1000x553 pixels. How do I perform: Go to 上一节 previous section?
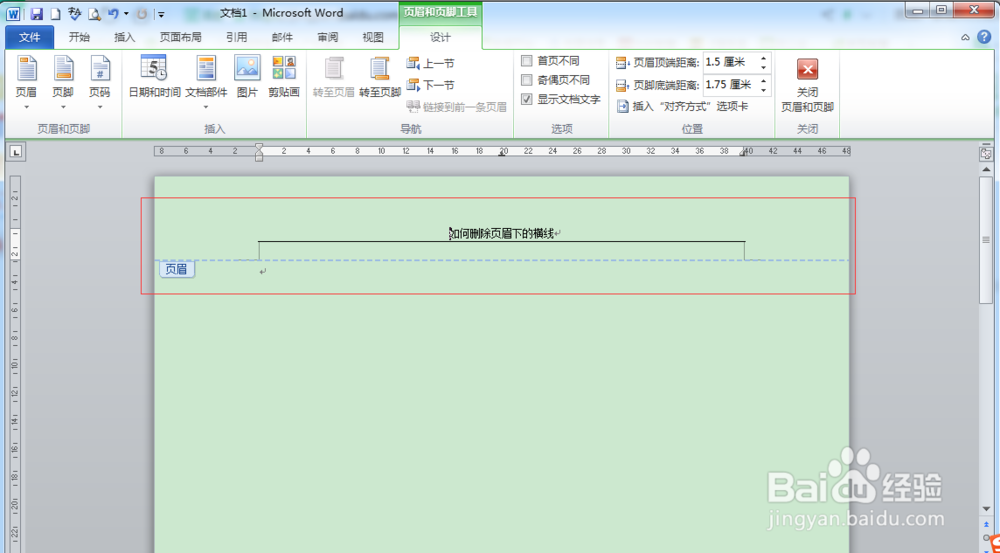coord(430,63)
